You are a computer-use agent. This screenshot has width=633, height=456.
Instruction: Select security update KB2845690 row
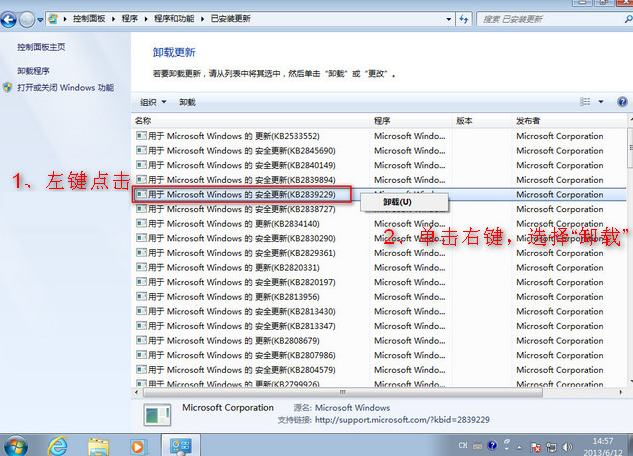pyautogui.click(x=379, y=151)
